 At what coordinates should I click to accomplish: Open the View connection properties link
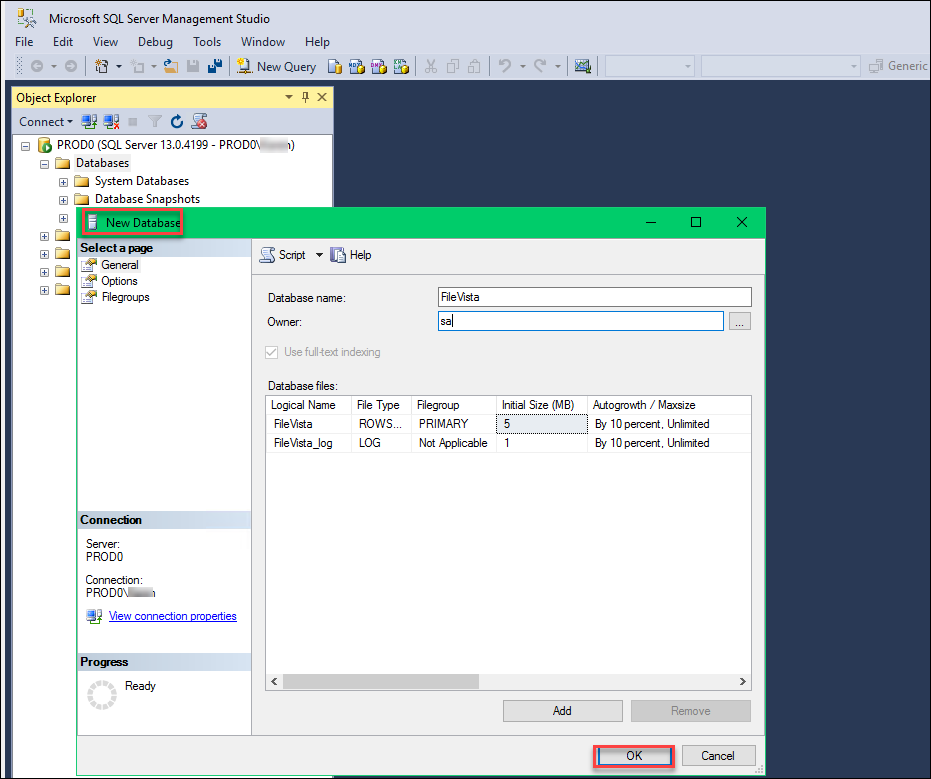pyautogui.click(x=173, y=616)
